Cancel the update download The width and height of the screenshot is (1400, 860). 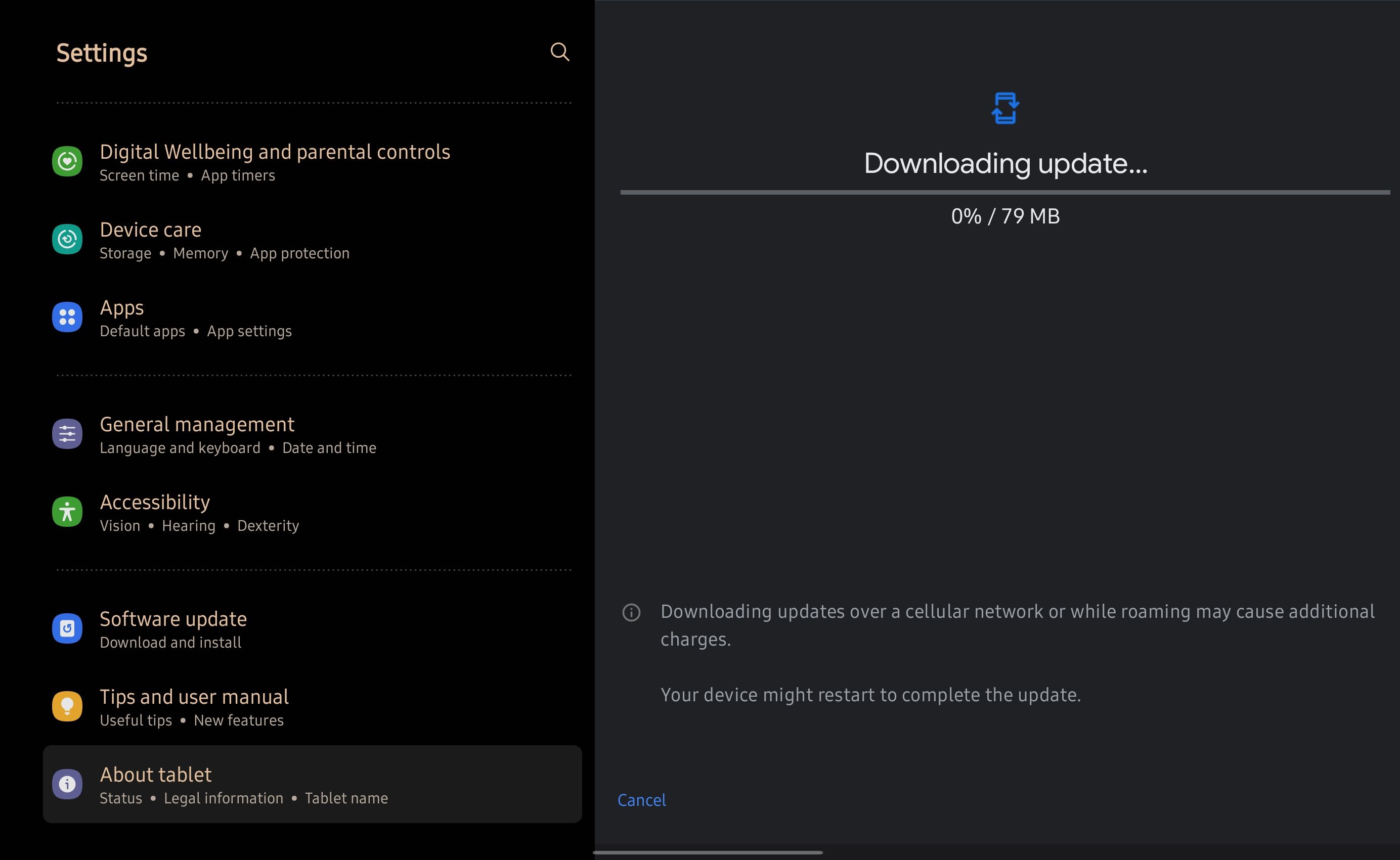coord(641,800)
